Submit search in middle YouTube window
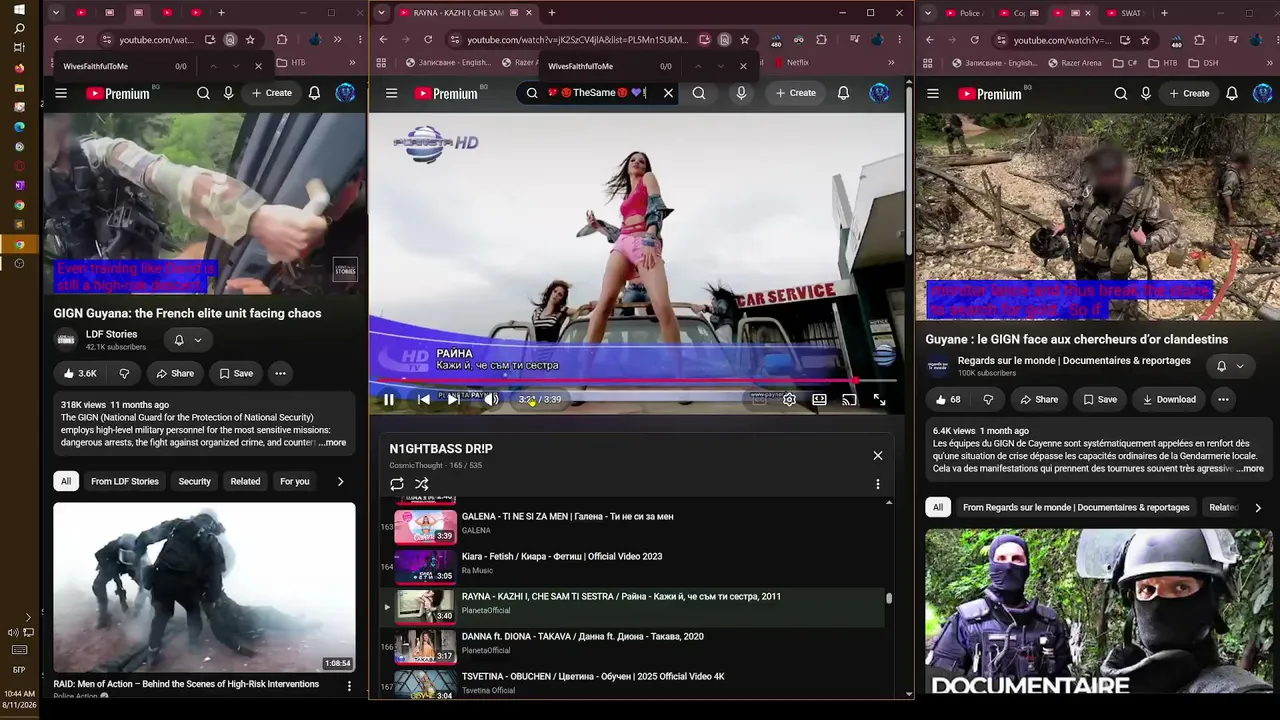 click(699, 93)
